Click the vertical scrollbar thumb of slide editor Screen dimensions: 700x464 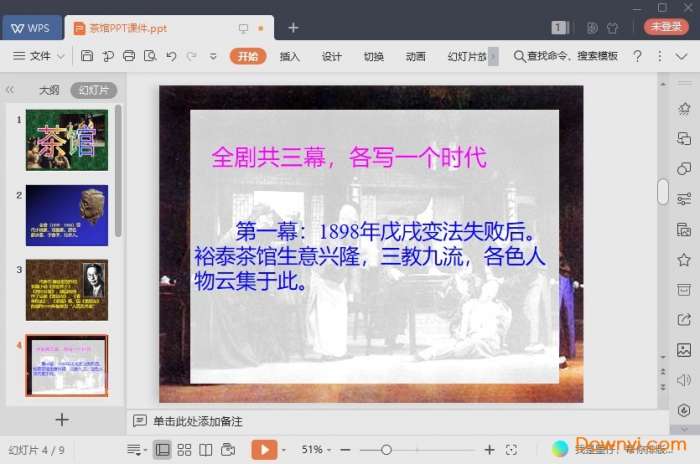663,192
